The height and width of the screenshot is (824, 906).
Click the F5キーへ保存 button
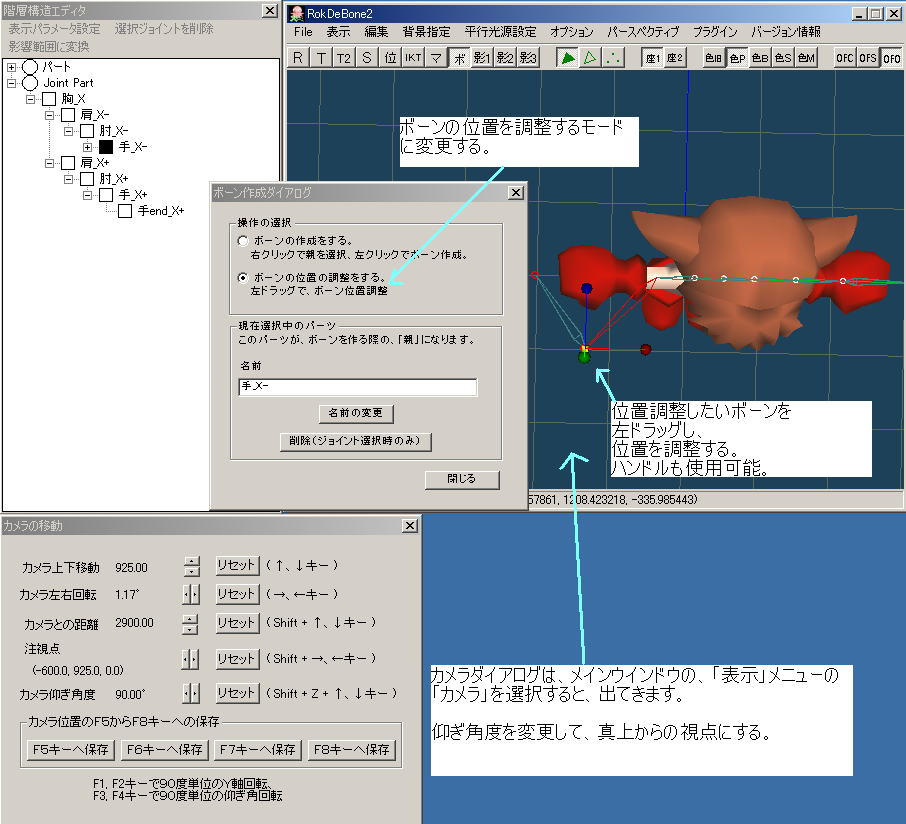point(69,749)
